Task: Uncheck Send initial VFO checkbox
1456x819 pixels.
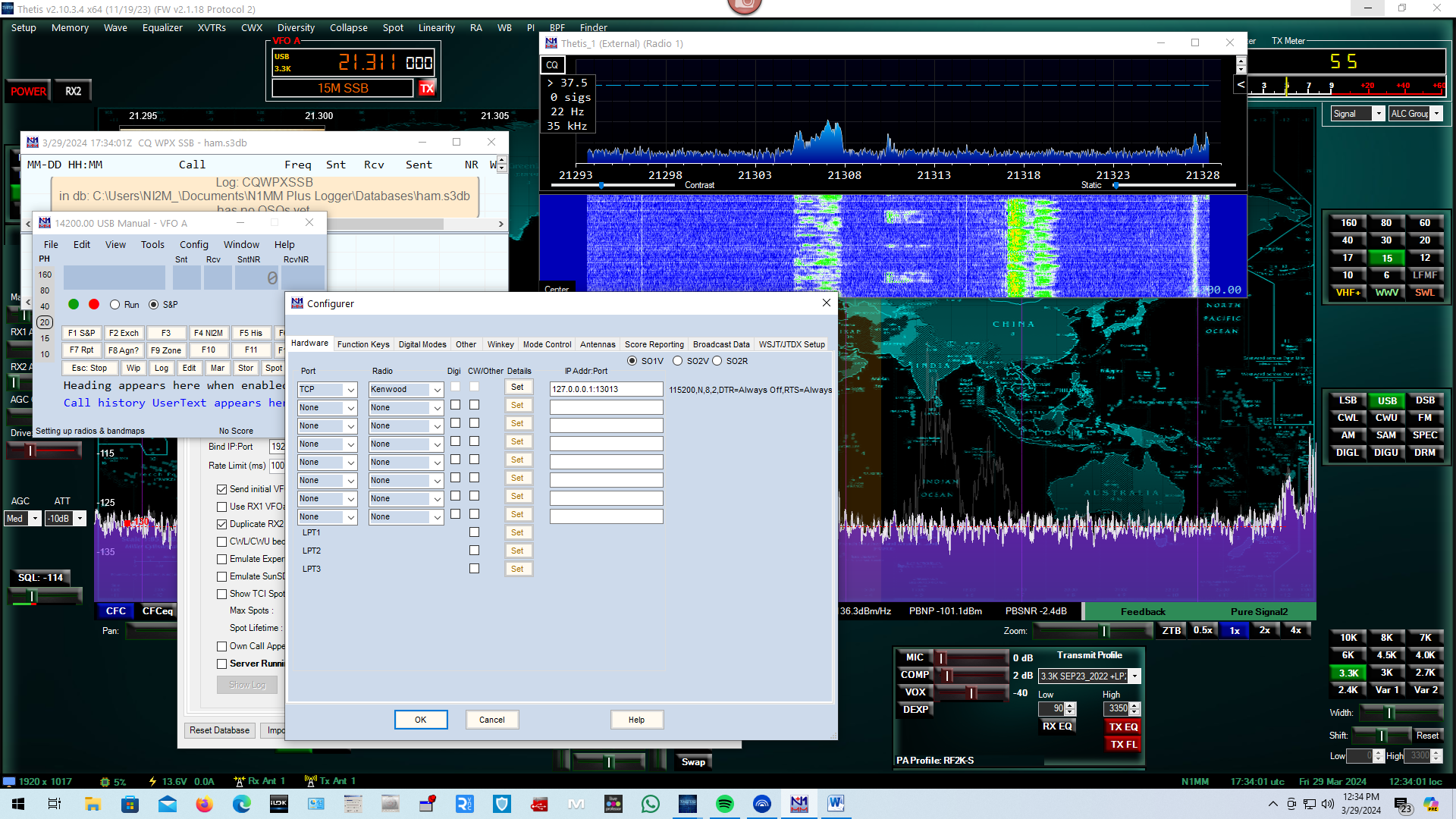Action: (221, 490)
